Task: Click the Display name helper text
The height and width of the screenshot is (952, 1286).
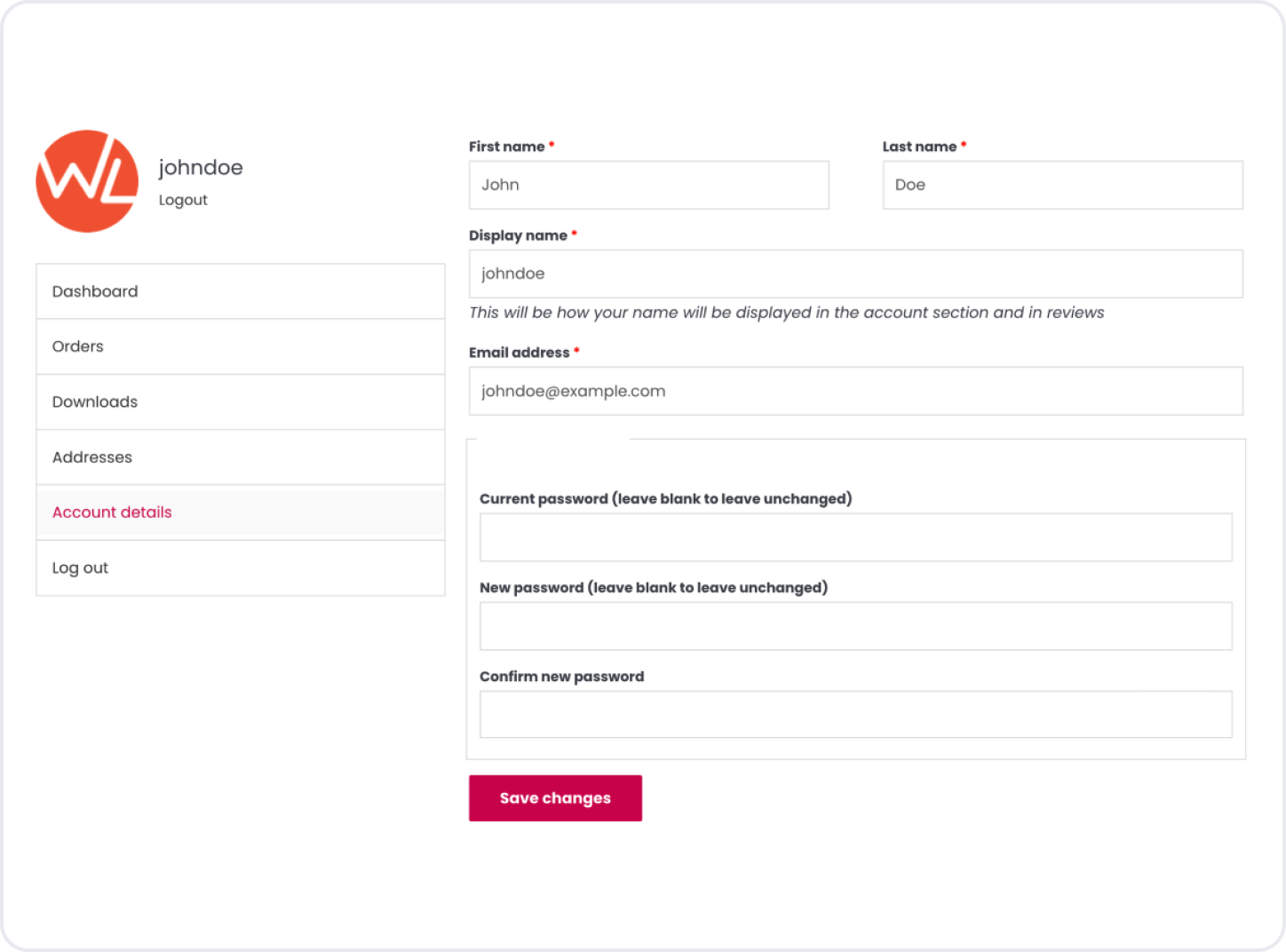Action: pyautogui.click(x=786, y=313)
